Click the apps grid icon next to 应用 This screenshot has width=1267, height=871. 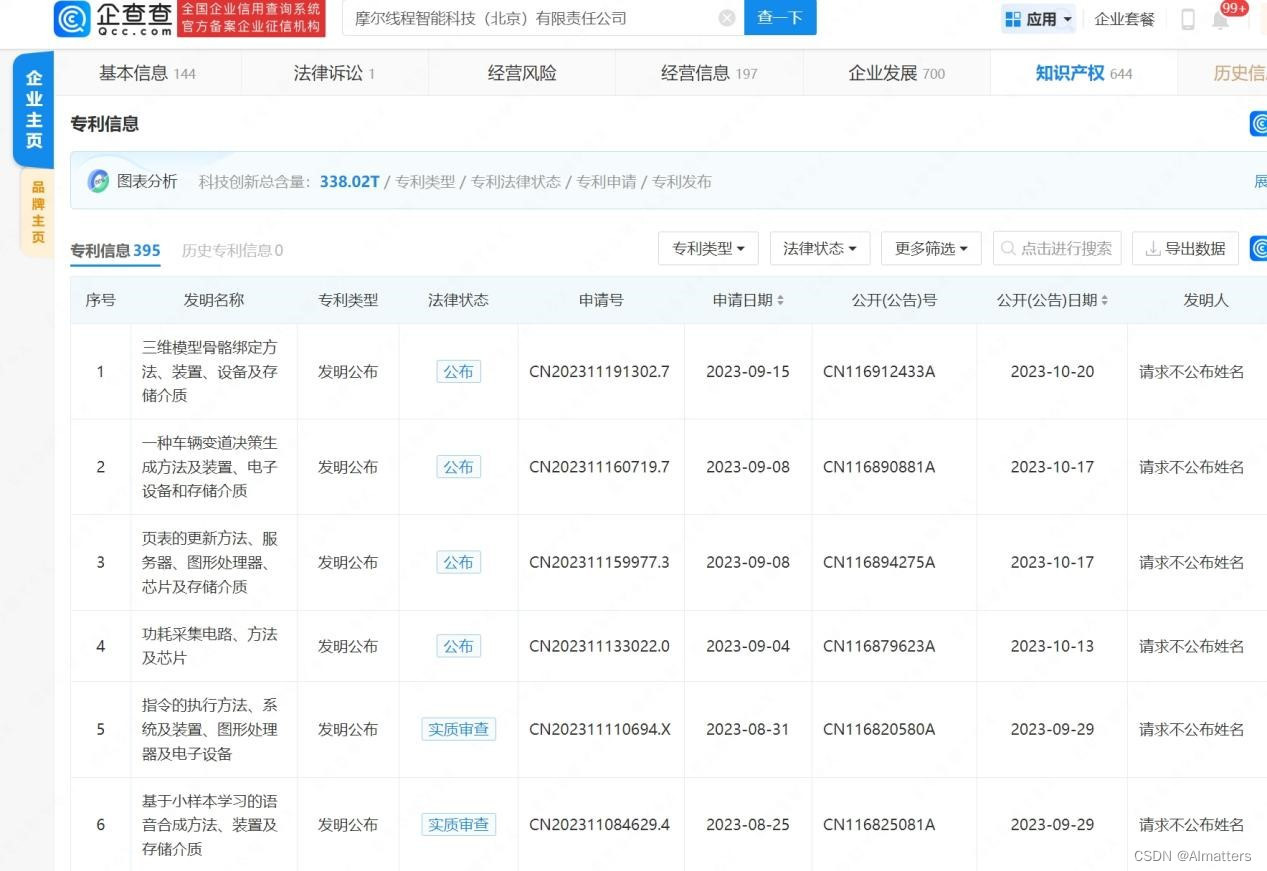(1013, 19)
